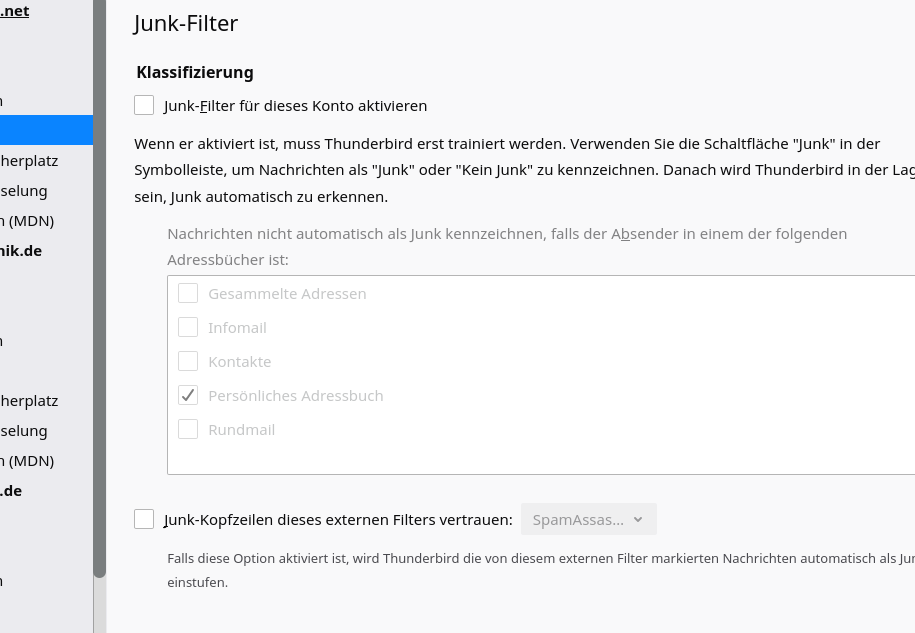Open Verschlüsselung settings under the nik.de account
This screenshot has width=915, height=633.
coord(24,431)
